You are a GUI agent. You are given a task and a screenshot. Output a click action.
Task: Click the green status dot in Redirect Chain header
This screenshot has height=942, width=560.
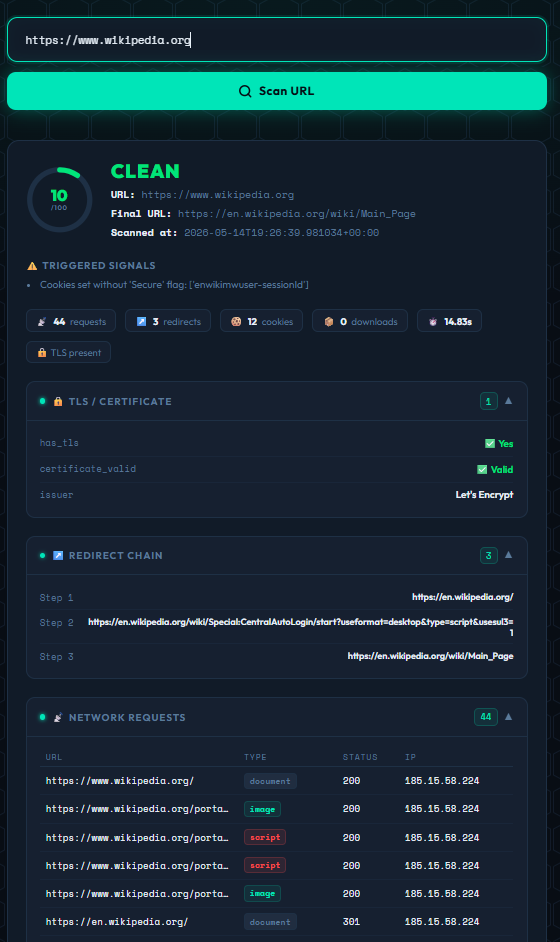coord(42,555)
